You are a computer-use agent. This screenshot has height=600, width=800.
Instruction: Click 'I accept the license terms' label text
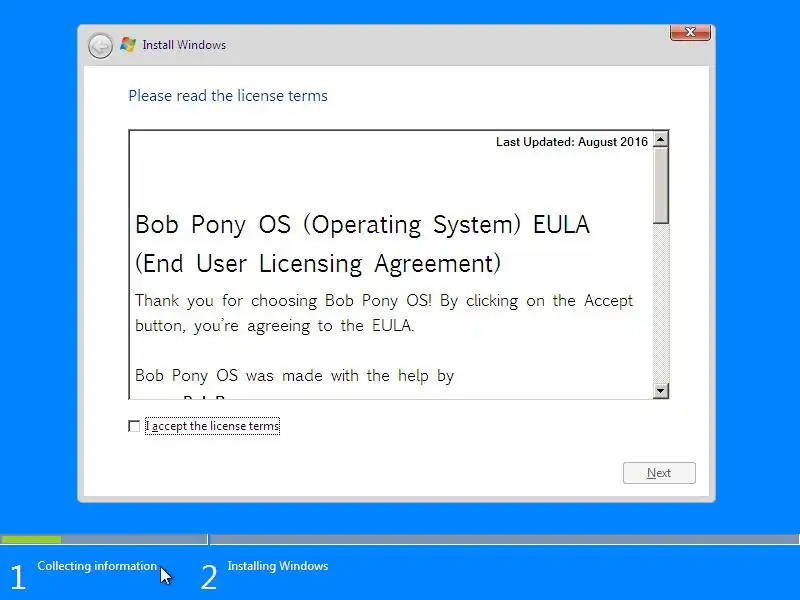[212, 426]
